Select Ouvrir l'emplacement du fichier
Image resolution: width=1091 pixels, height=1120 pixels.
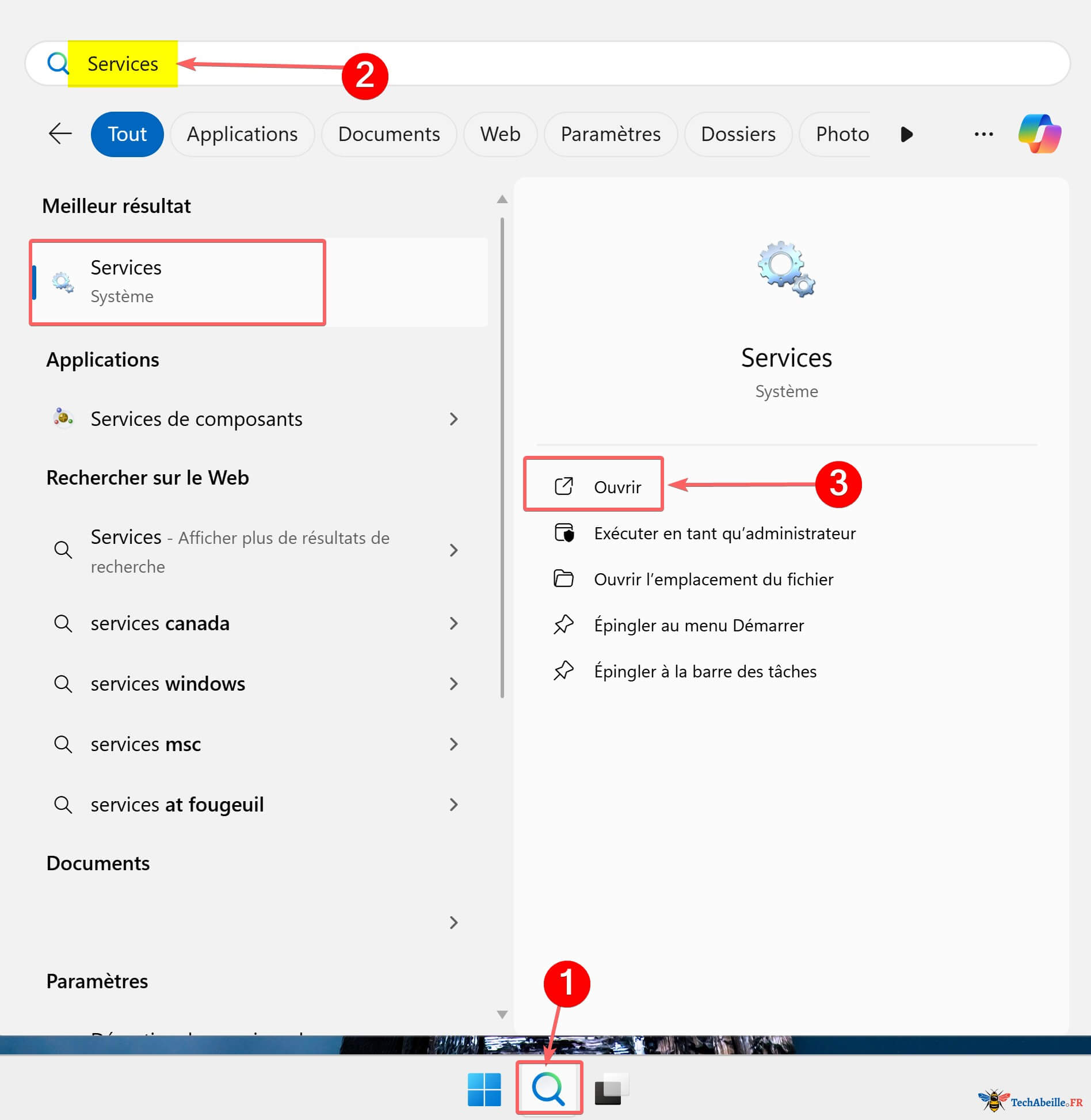click(x=713, y=579)
